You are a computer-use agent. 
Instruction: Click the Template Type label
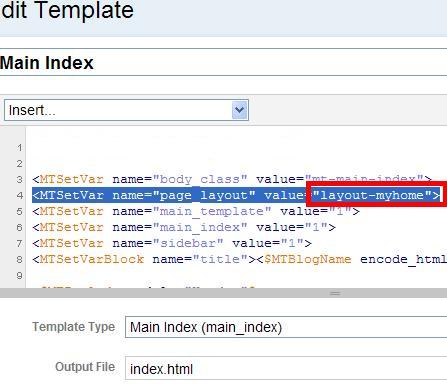[73, 327]
